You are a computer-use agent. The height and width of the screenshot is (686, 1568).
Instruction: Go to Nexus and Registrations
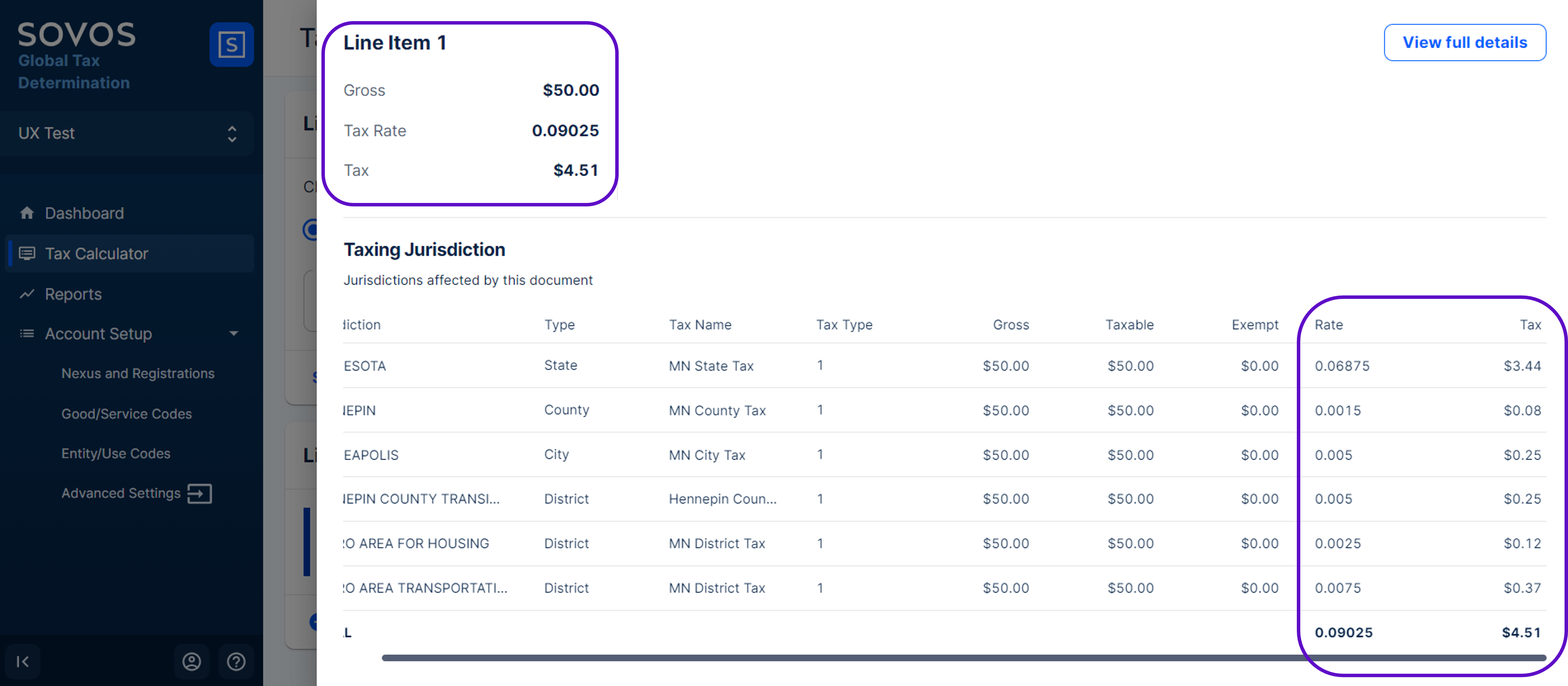coord(138,373)
